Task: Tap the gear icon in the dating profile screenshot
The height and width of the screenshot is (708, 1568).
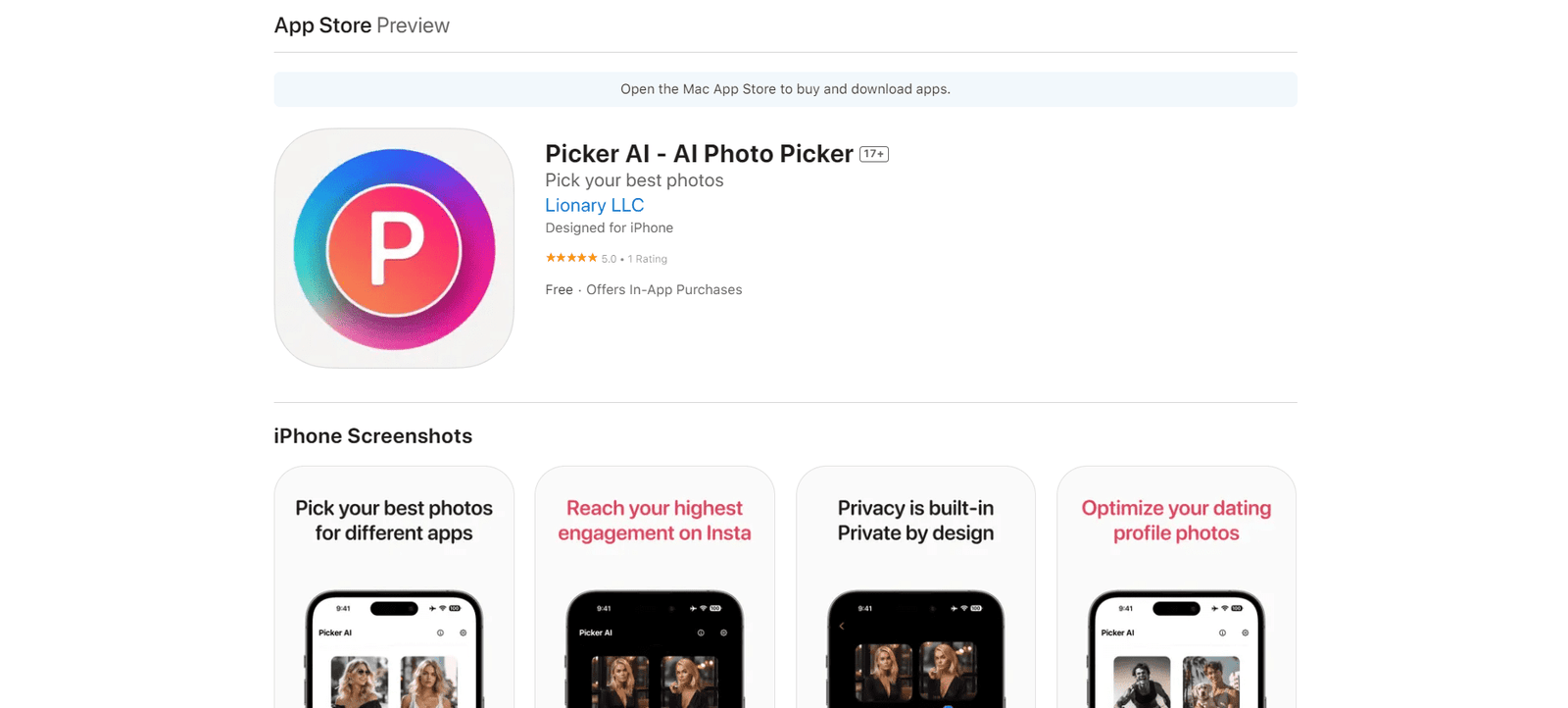Action: tap(1246, 632)
